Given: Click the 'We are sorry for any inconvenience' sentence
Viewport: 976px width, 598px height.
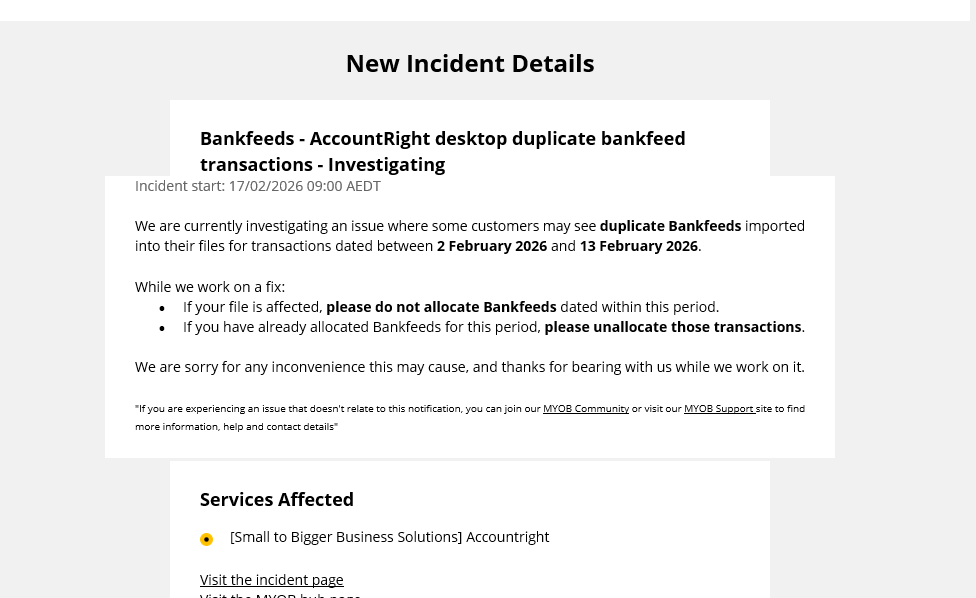Looking at the screenshot, I should pyautogui.click(x=469, y=367).
